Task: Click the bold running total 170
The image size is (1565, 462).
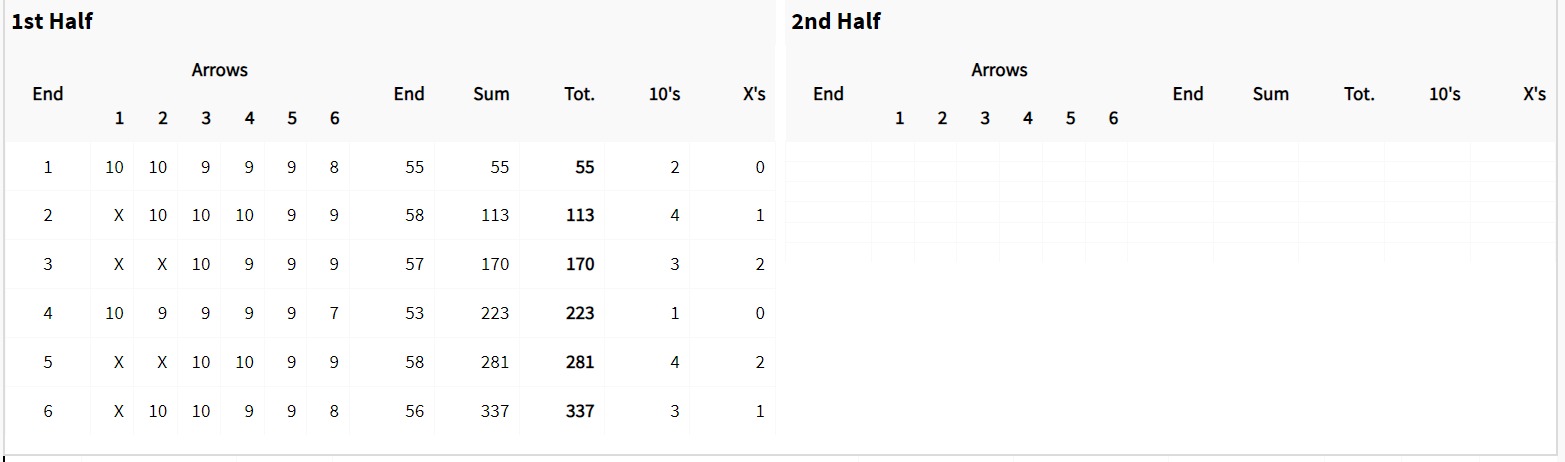Action: click(x=580, y=264)
